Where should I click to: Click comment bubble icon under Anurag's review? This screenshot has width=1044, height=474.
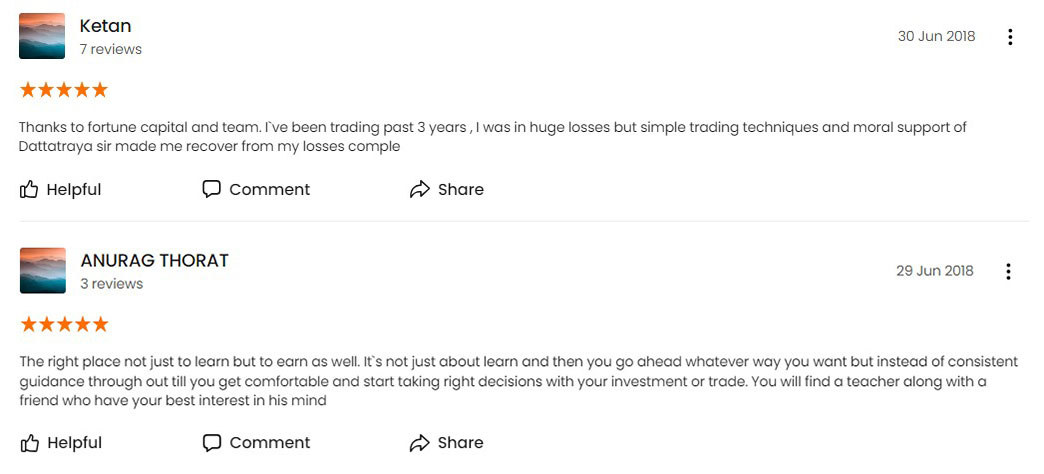pyautogui.click(x=212, y=443)
